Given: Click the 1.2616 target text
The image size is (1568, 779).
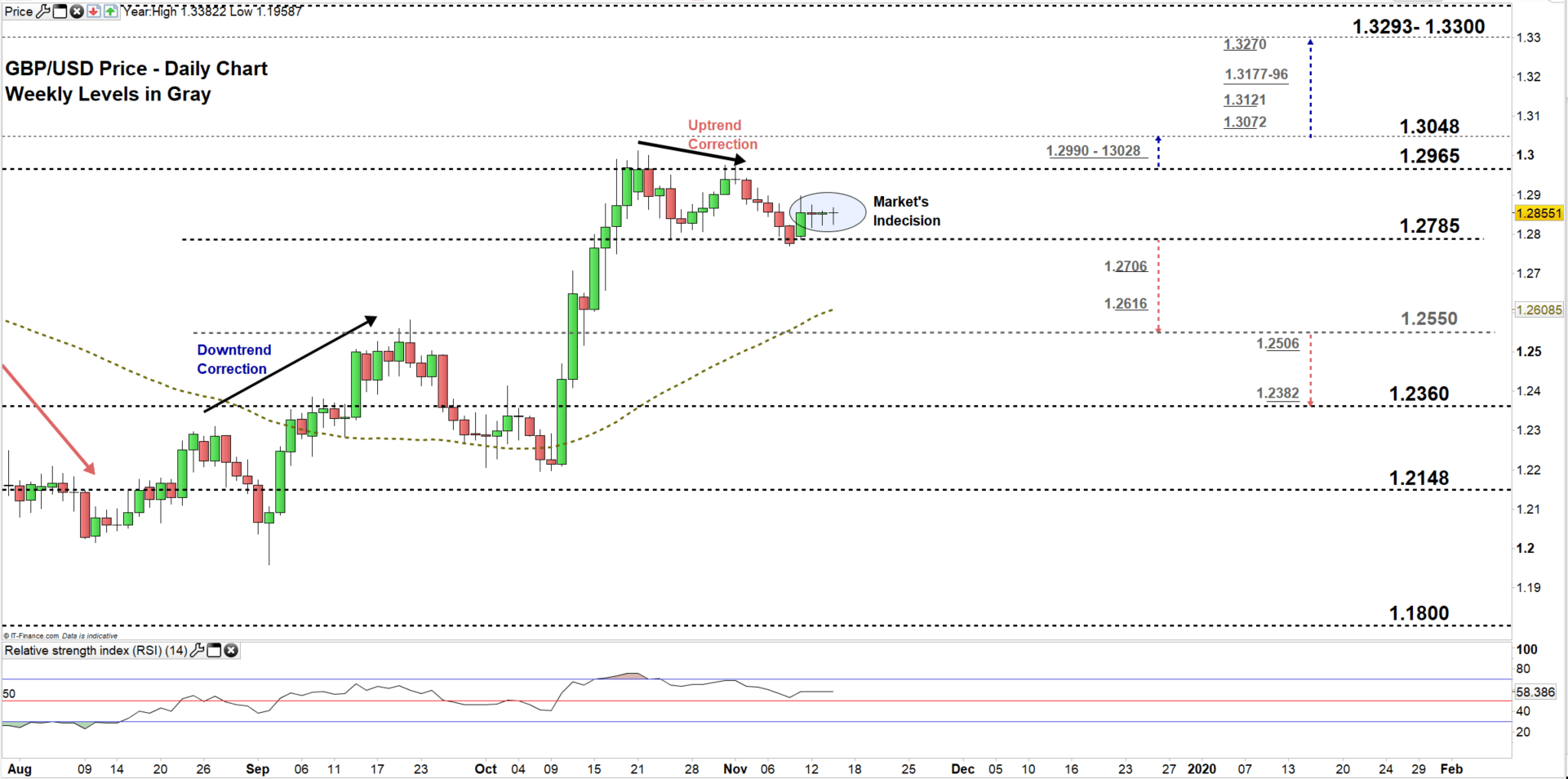Looking at the screenshot, I should [1126, 304].
